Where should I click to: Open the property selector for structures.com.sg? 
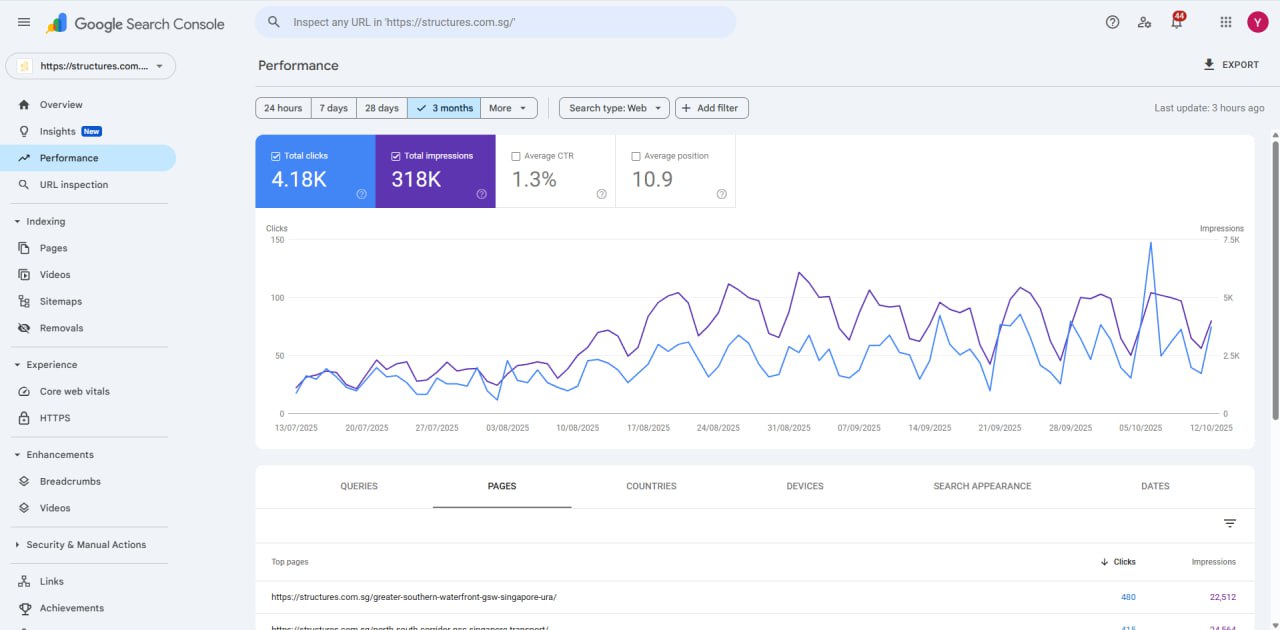pyautogui.click(x=88, y=65)
